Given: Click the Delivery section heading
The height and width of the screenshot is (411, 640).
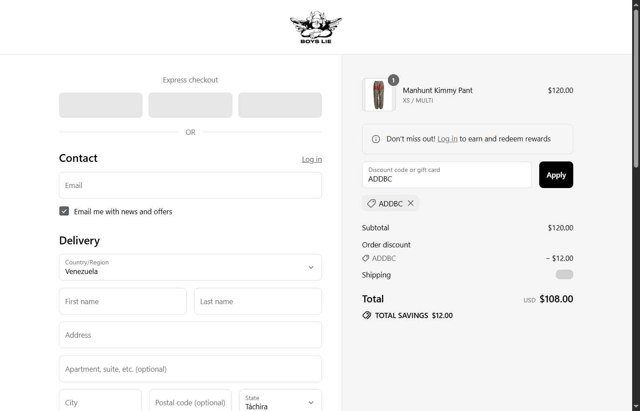Looking at the screenshot, I should coord(80,240).
